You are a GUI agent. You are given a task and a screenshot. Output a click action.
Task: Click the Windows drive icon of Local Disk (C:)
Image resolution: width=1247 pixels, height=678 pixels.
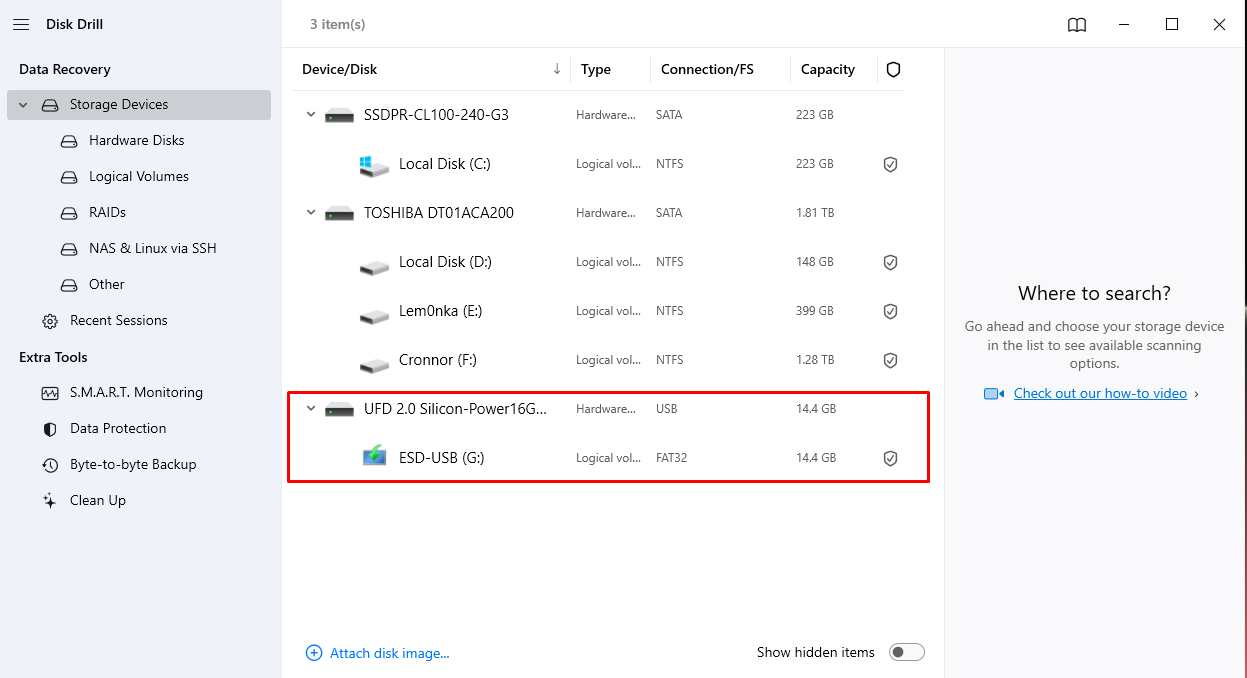pos(373,165)
